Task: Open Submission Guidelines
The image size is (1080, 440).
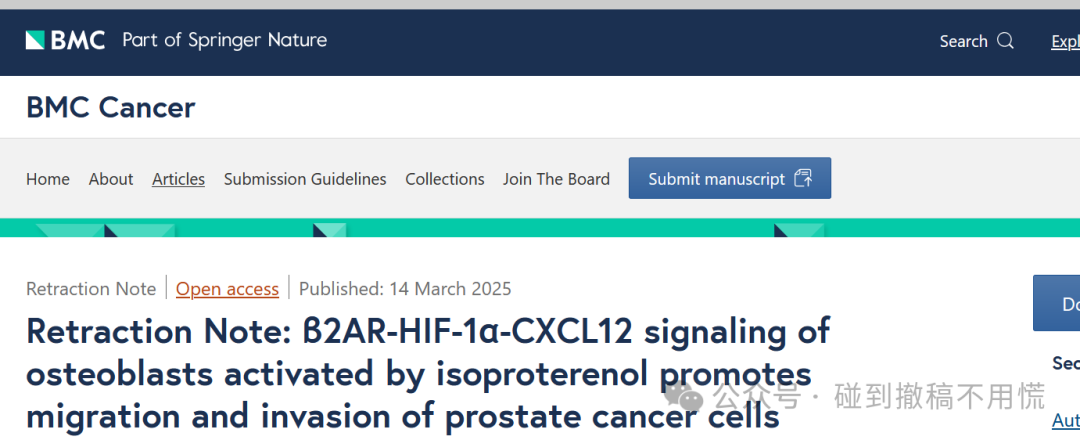Action: 305,179
